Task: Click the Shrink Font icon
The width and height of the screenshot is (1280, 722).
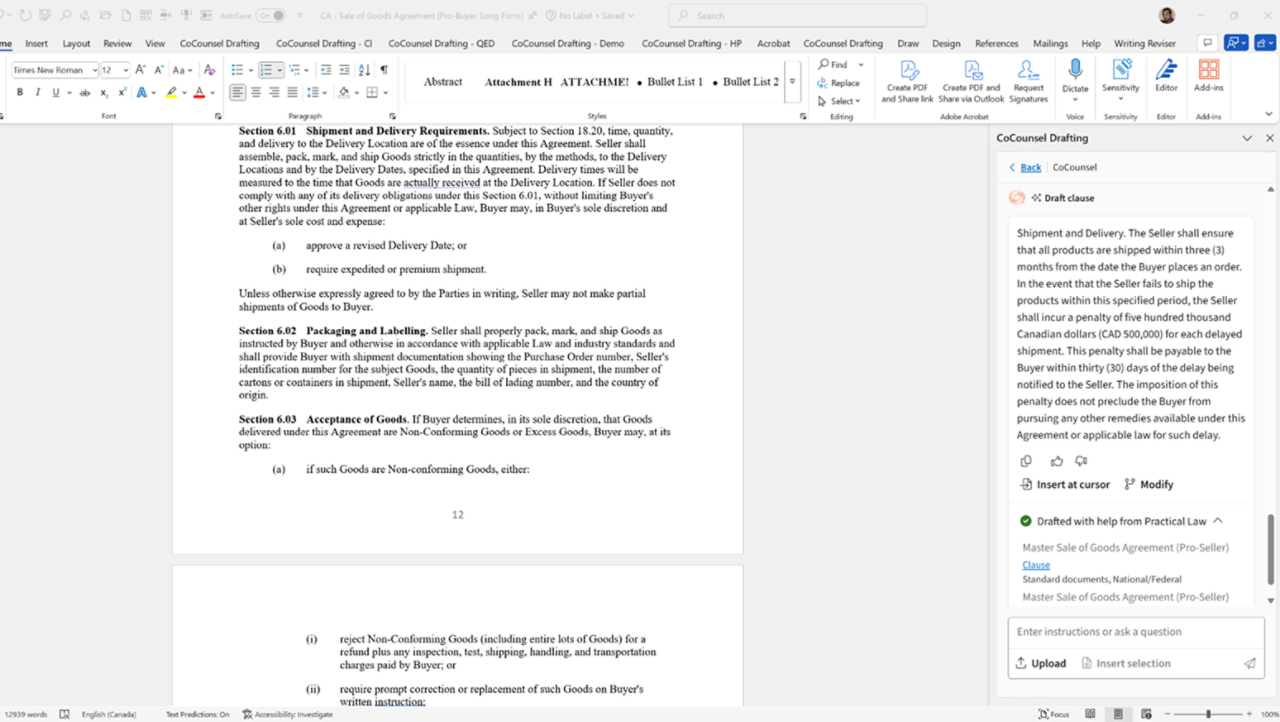Action: tap(159, 70)
